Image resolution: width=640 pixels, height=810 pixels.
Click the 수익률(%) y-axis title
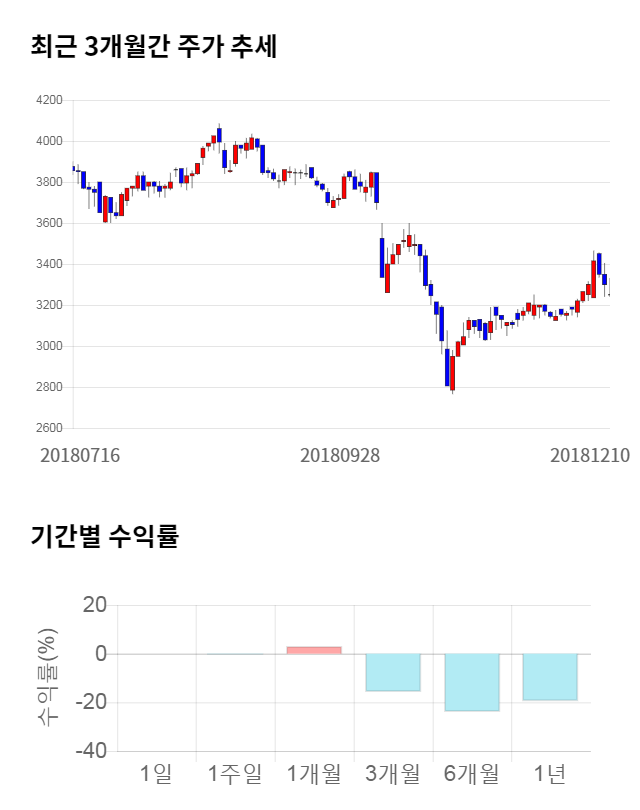pyautogui.click(x=46, y=678)
